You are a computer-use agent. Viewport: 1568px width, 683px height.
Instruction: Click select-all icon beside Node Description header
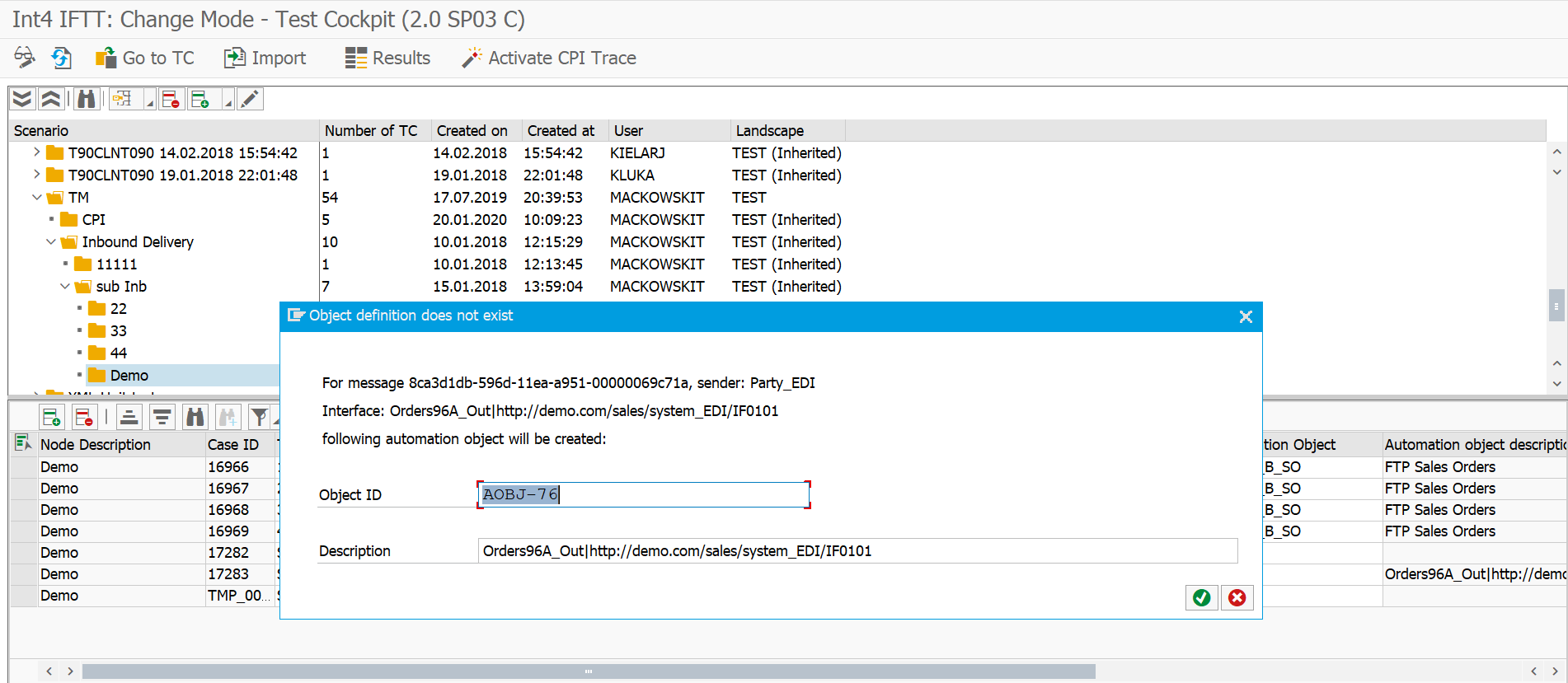(22, 444)
